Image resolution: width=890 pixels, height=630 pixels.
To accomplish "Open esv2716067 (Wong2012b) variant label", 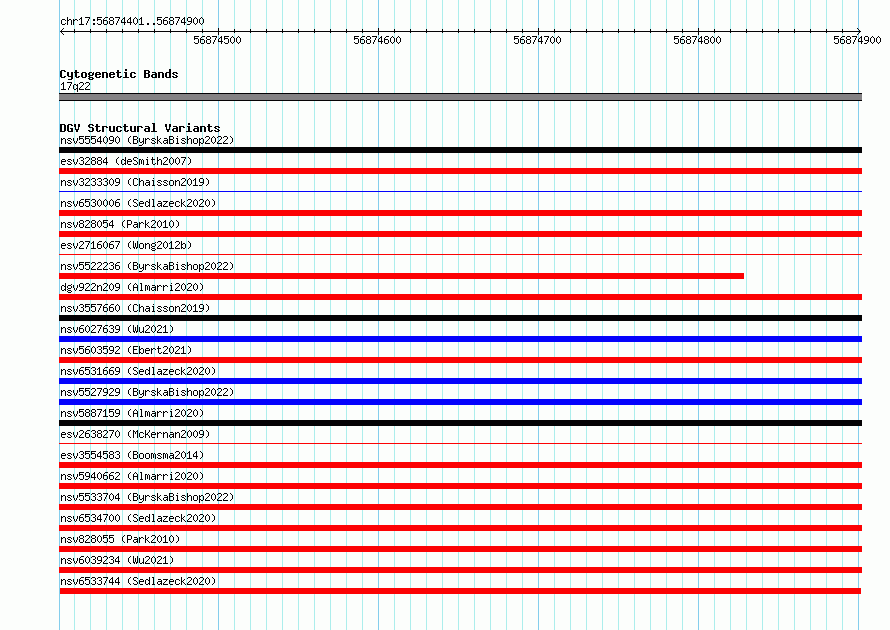I will [x=126, y=245].
